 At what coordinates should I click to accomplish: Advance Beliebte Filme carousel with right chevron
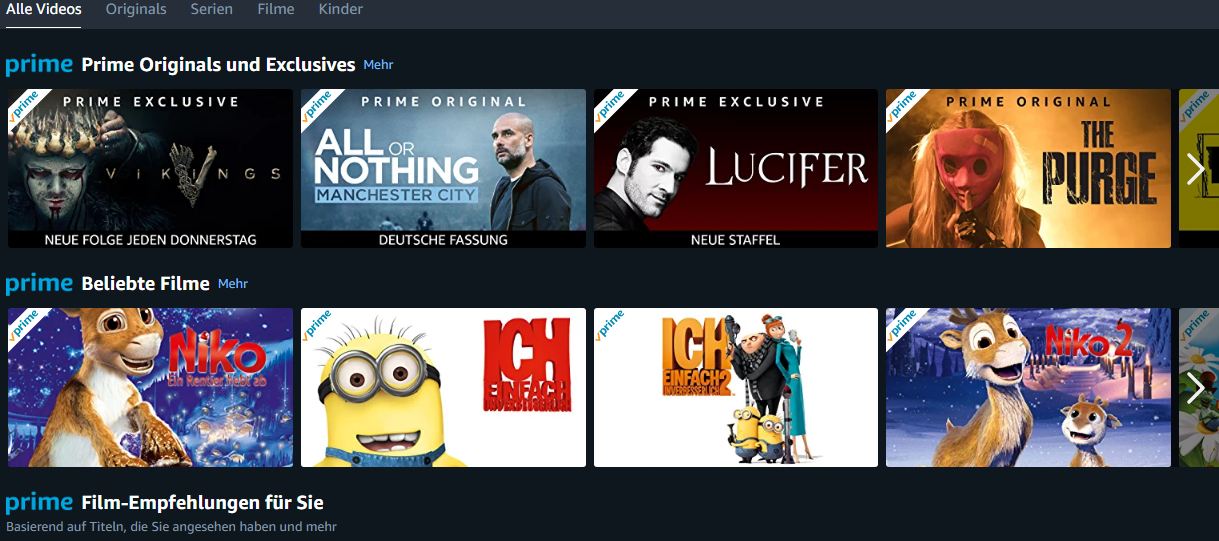pos(1196,387)
